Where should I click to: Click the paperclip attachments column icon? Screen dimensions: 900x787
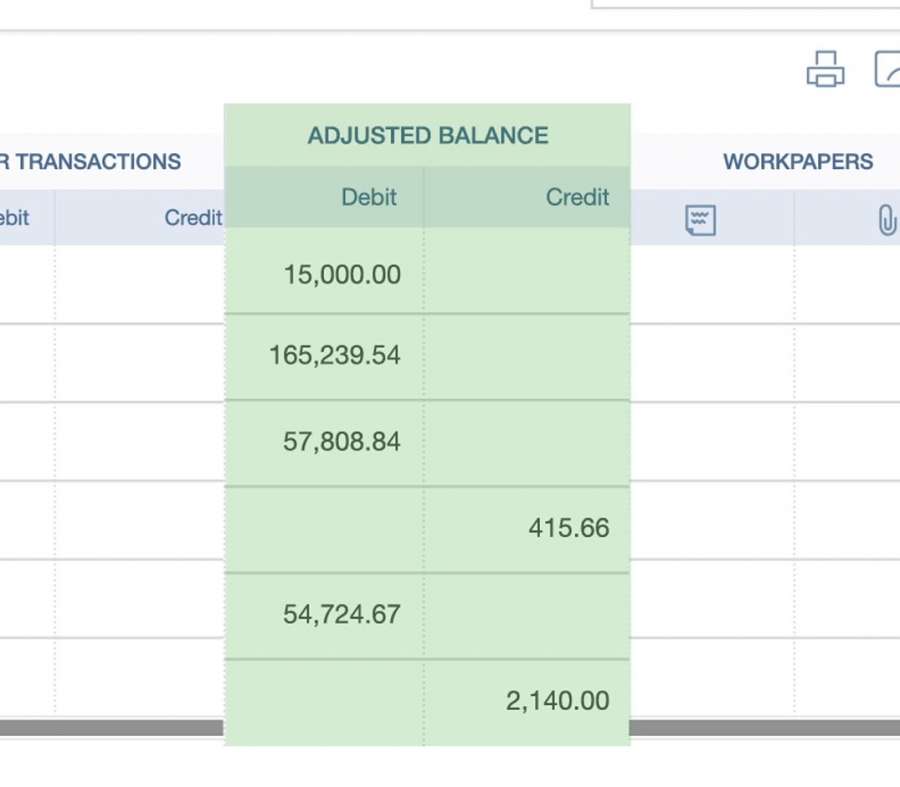point(886,220)
